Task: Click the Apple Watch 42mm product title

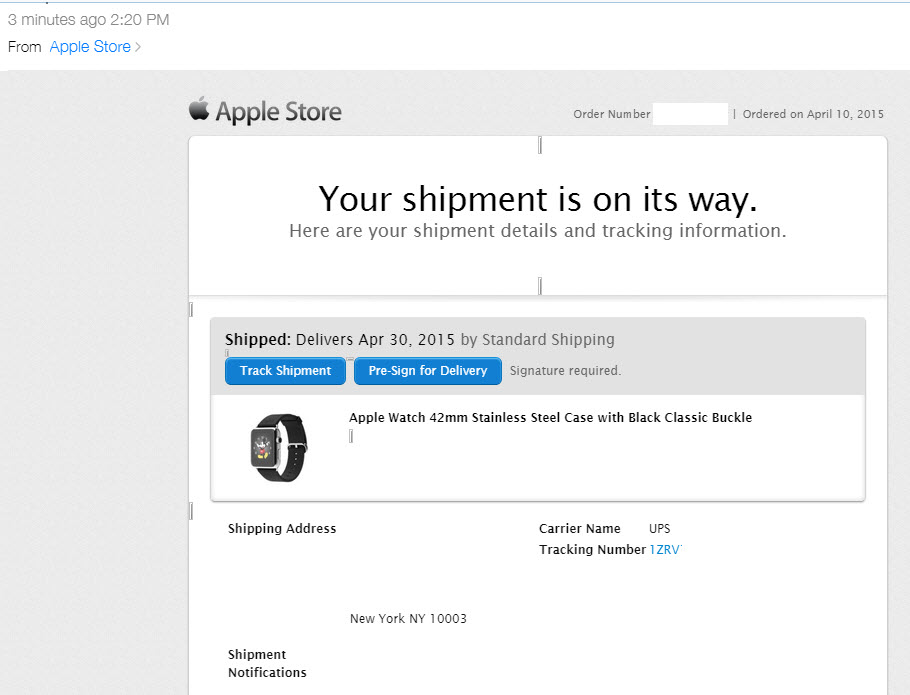Action: click(550, 418)
